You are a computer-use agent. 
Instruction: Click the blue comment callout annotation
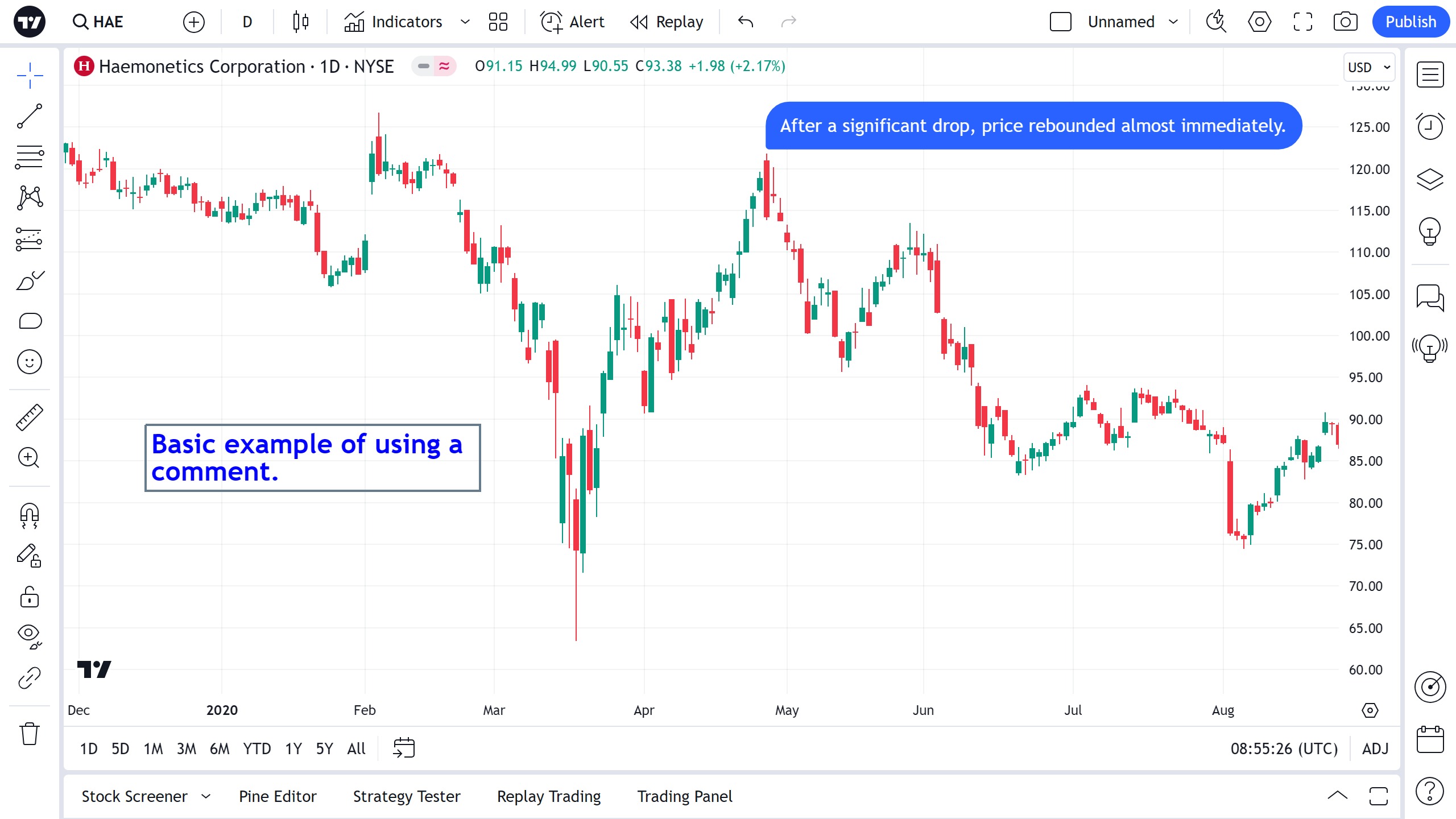(x=1033, y=126)
